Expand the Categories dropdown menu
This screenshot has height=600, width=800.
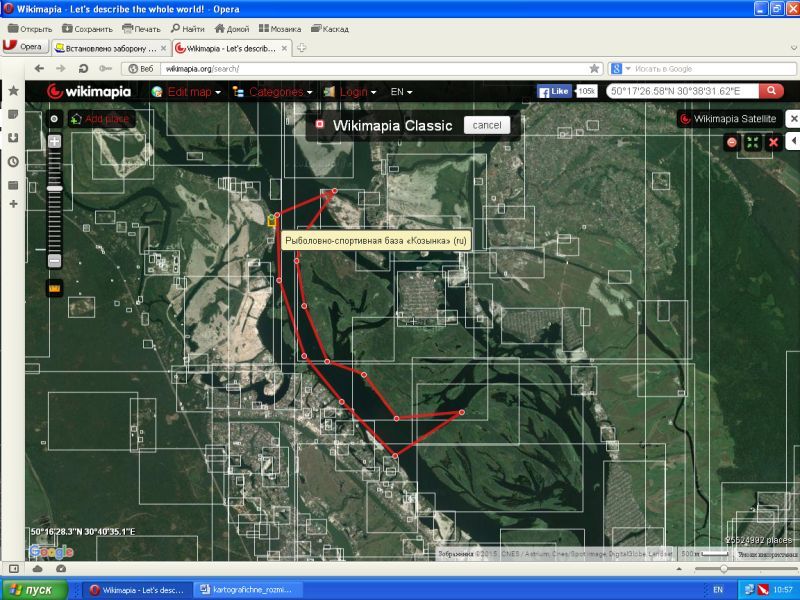pyautogui.click(x=272, y=91)
